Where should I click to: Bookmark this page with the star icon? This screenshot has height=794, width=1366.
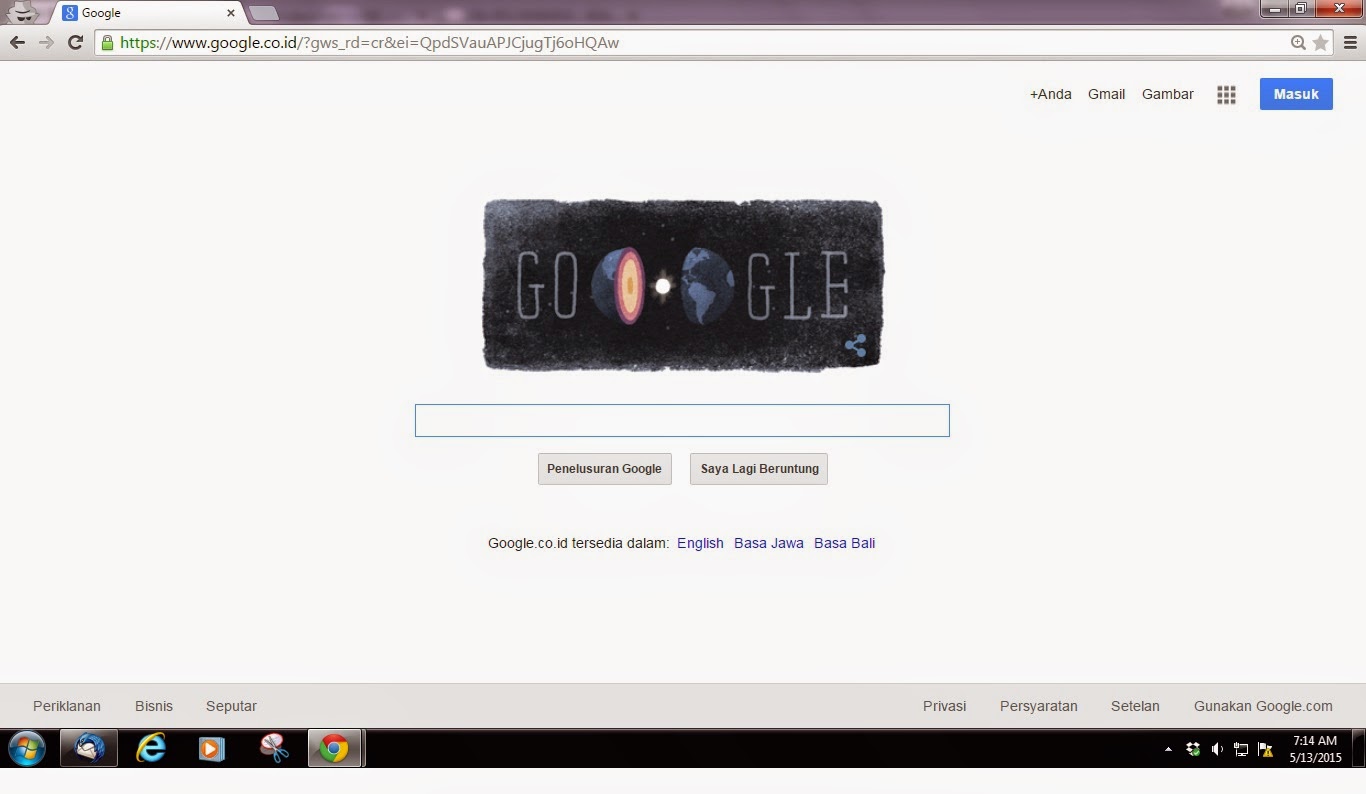coord(1320,43)
